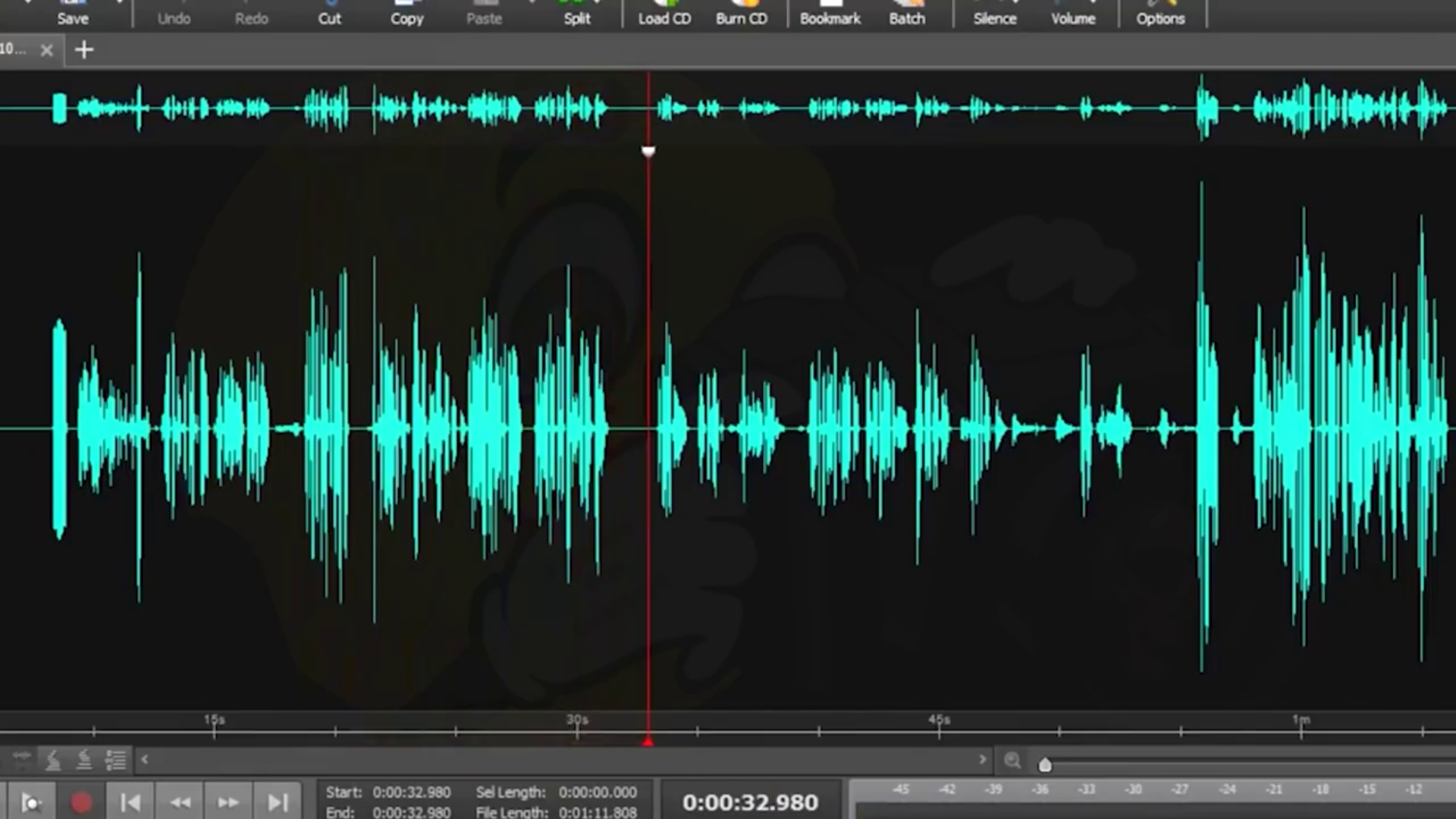Click the Undo toolbar button

(x=174, y=14)
